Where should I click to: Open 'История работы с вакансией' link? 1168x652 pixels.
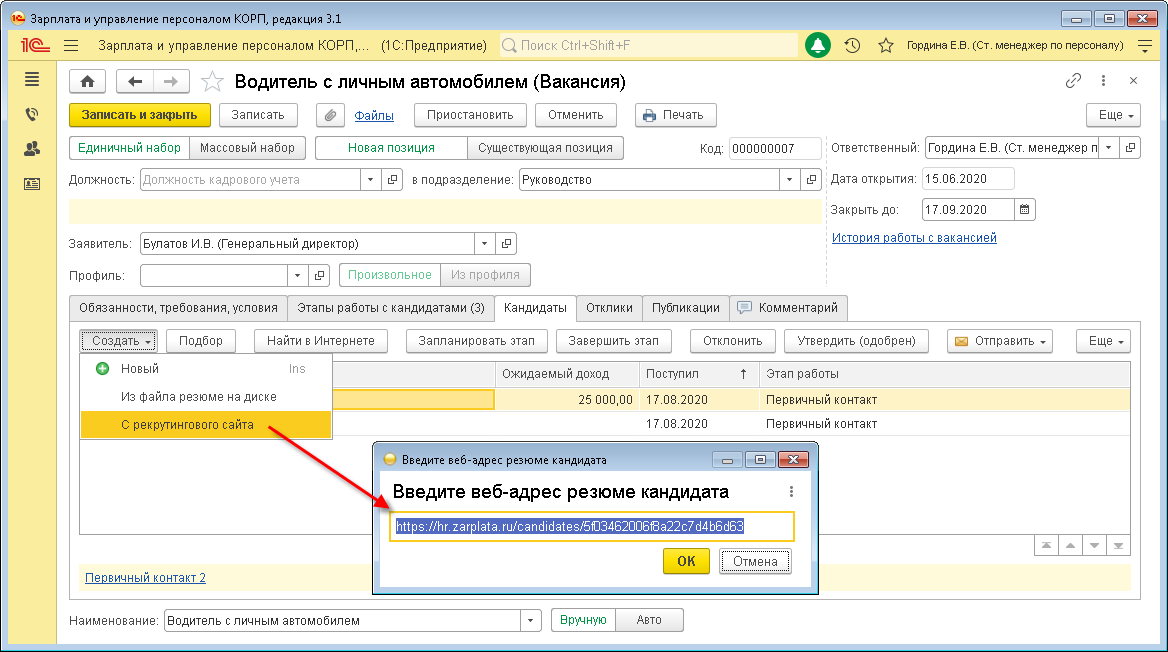click(914, 238)
